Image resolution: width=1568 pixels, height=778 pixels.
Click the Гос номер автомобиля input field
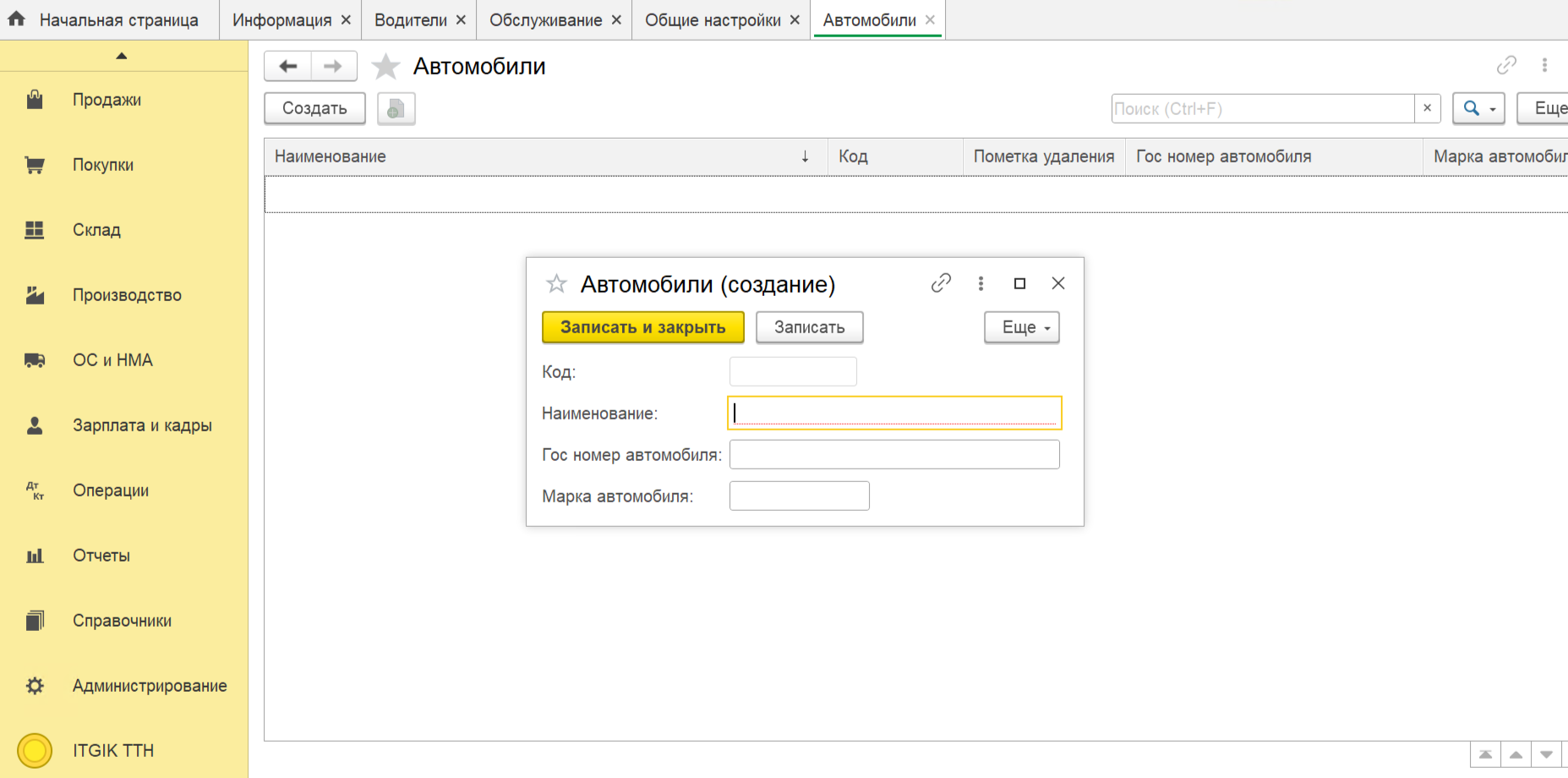(x=893, y=454)
